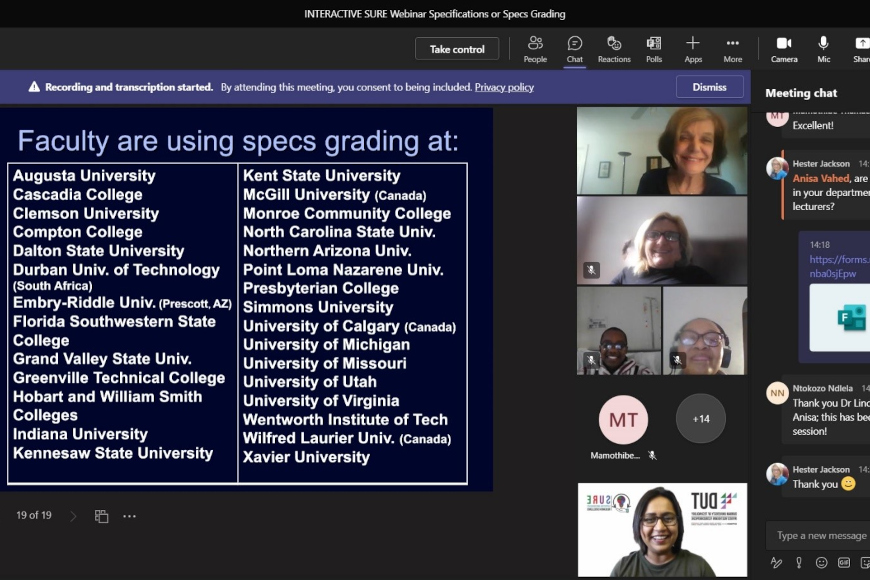Click the Mamothibe participant name label

click(615, 456)
